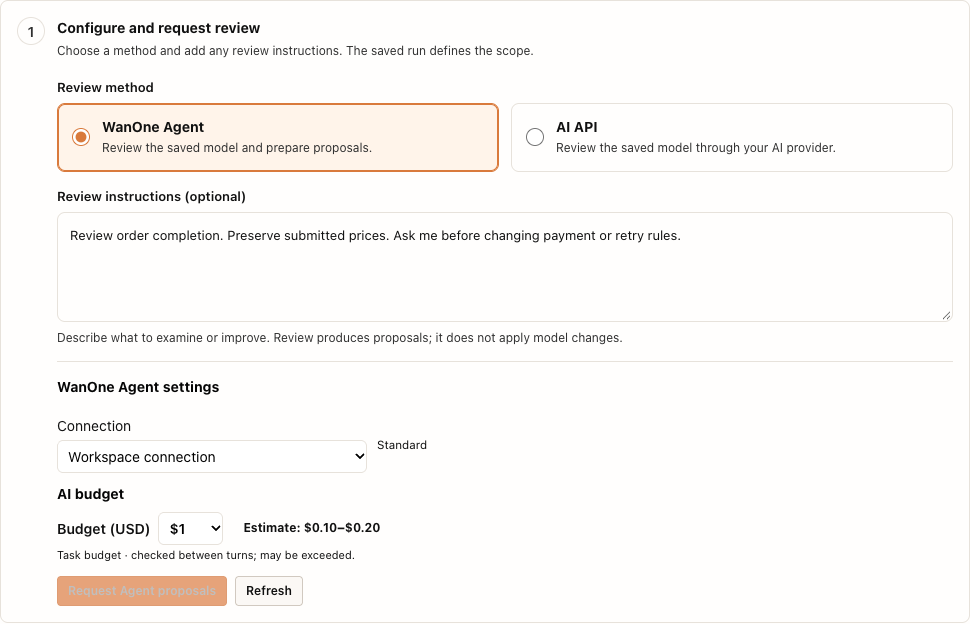
Task: Click inside the Review instructions text area
Action: click(x=504, y=267)
